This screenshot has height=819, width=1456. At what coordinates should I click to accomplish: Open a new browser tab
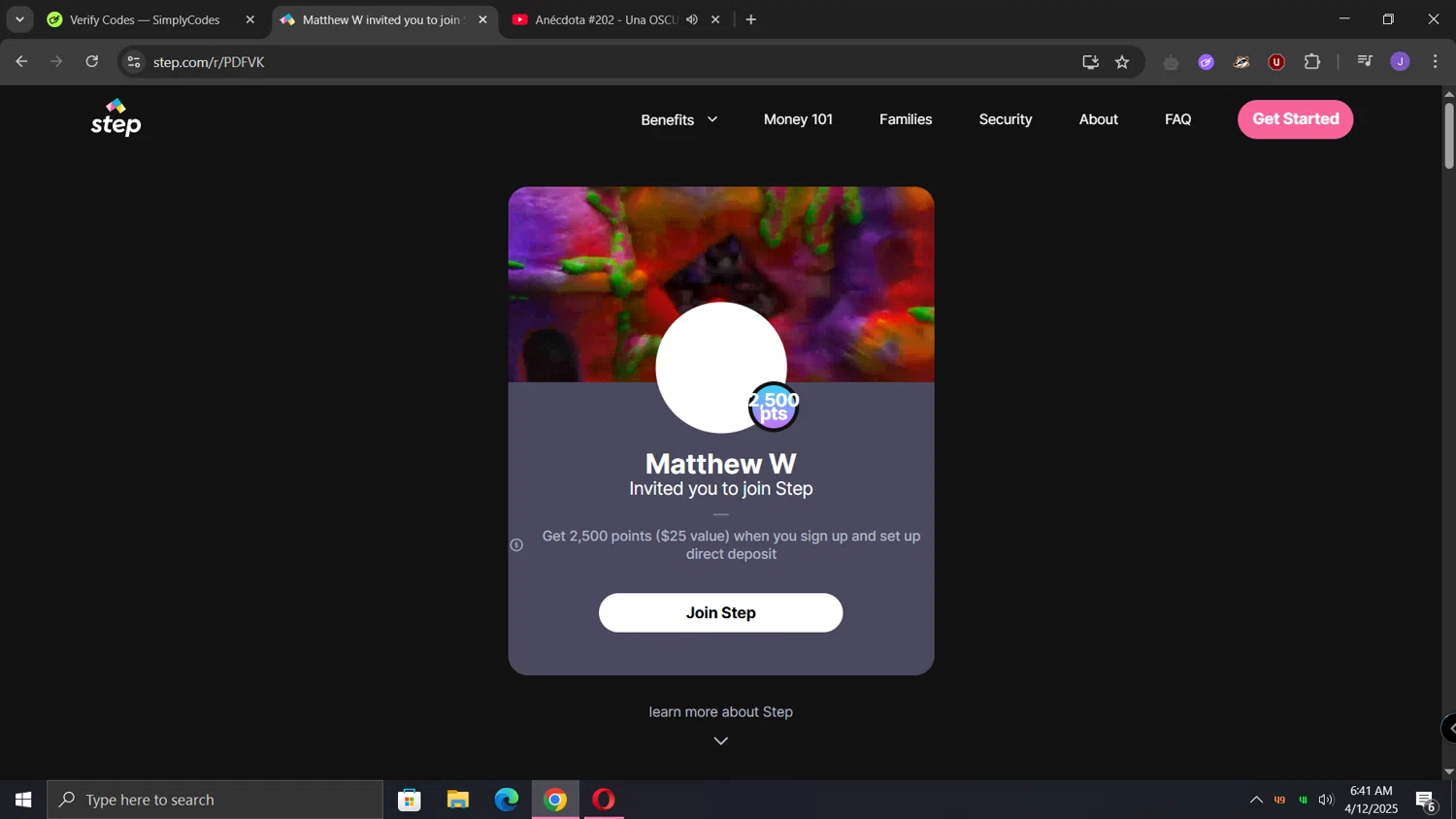750,19
